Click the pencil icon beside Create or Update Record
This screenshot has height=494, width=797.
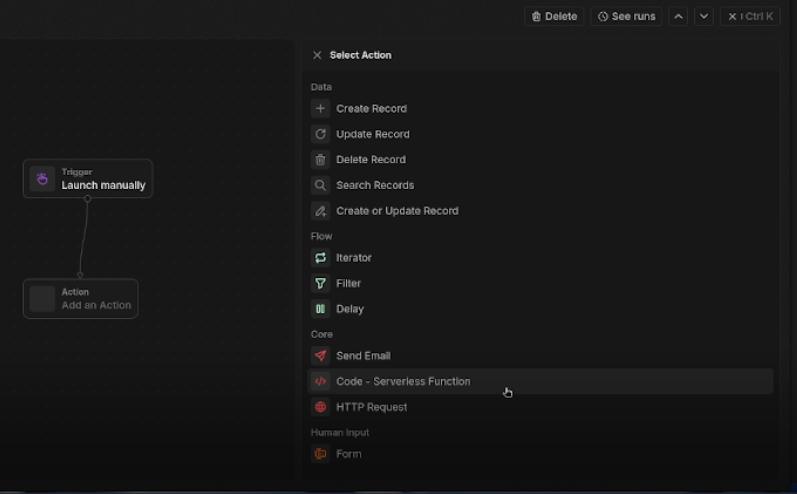320,211
